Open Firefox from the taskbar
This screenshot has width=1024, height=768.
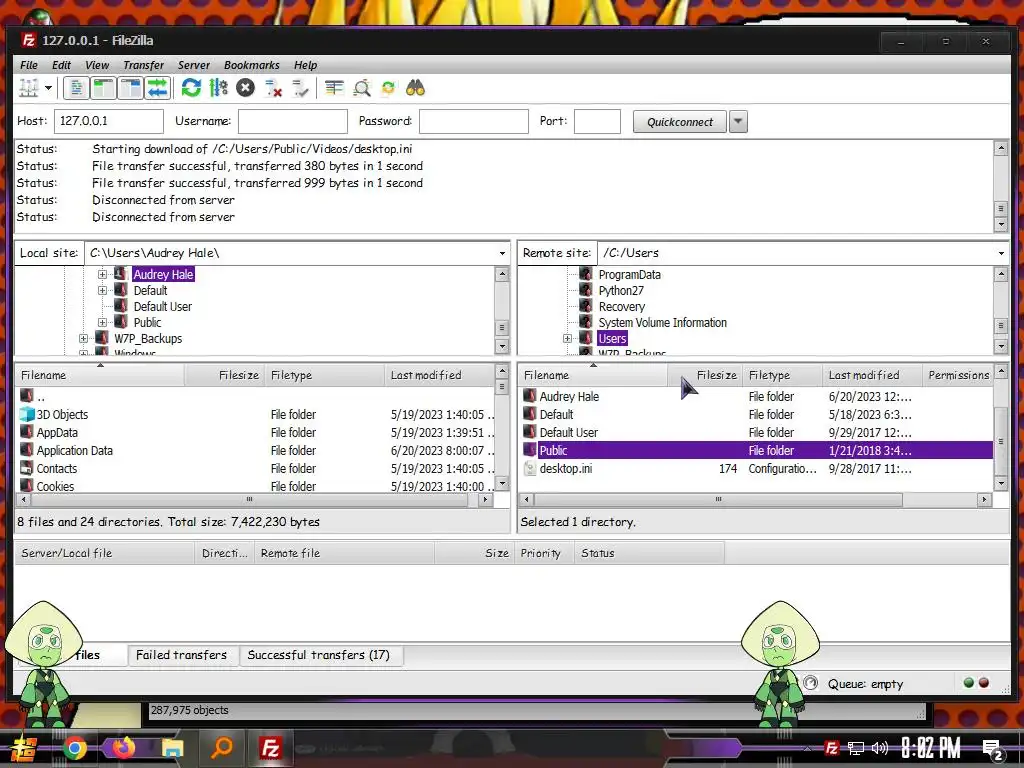tap(123, 748)
